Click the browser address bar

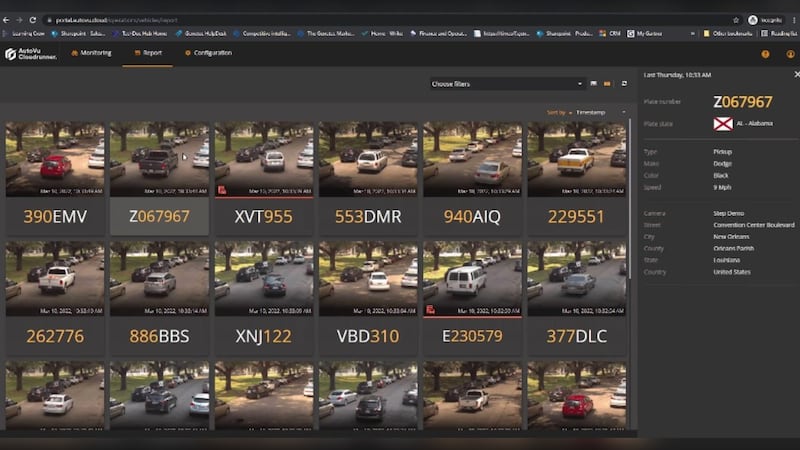pos(388,20)
